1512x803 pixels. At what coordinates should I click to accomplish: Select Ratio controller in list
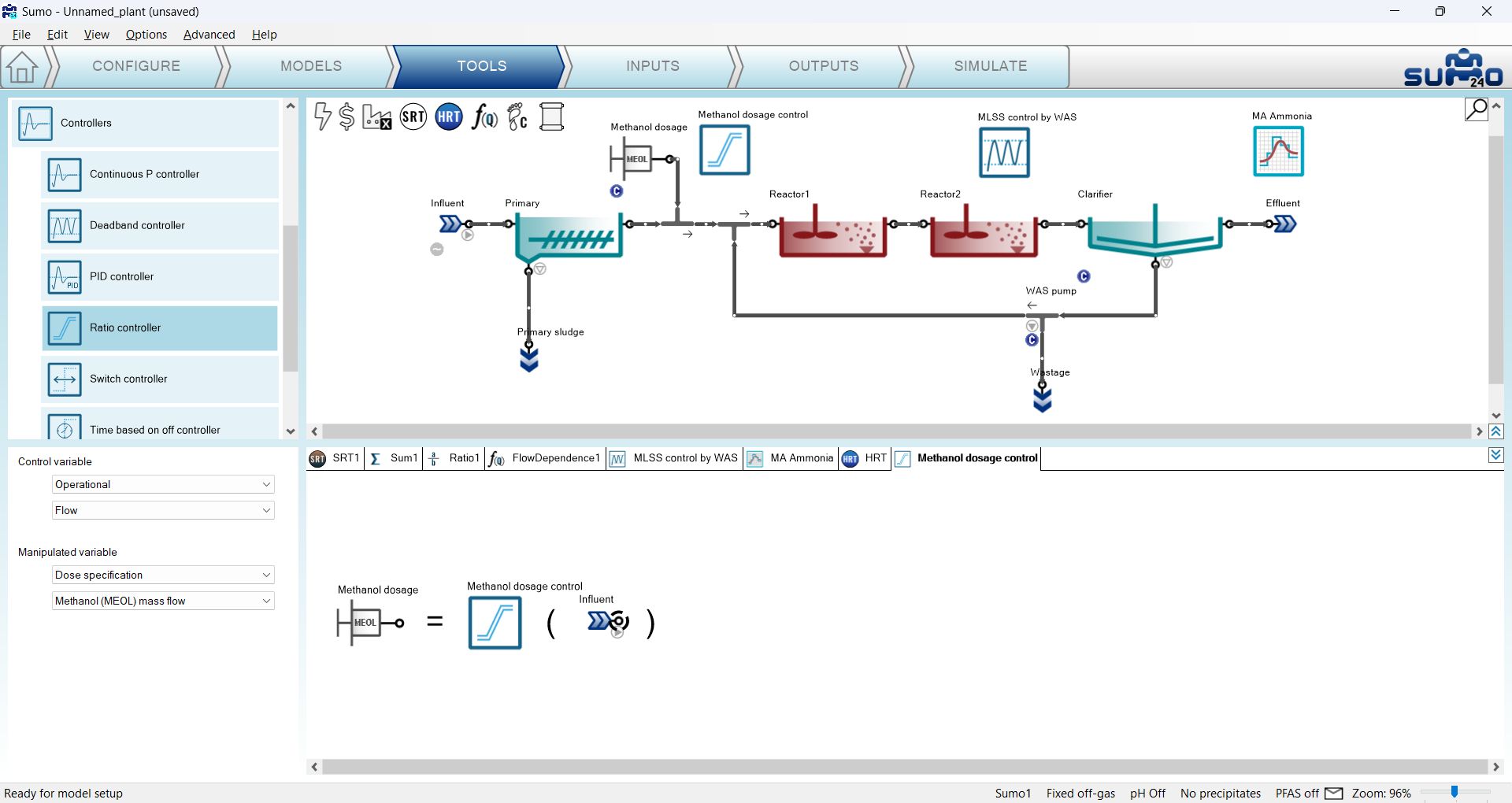click(x=160, y=328)
